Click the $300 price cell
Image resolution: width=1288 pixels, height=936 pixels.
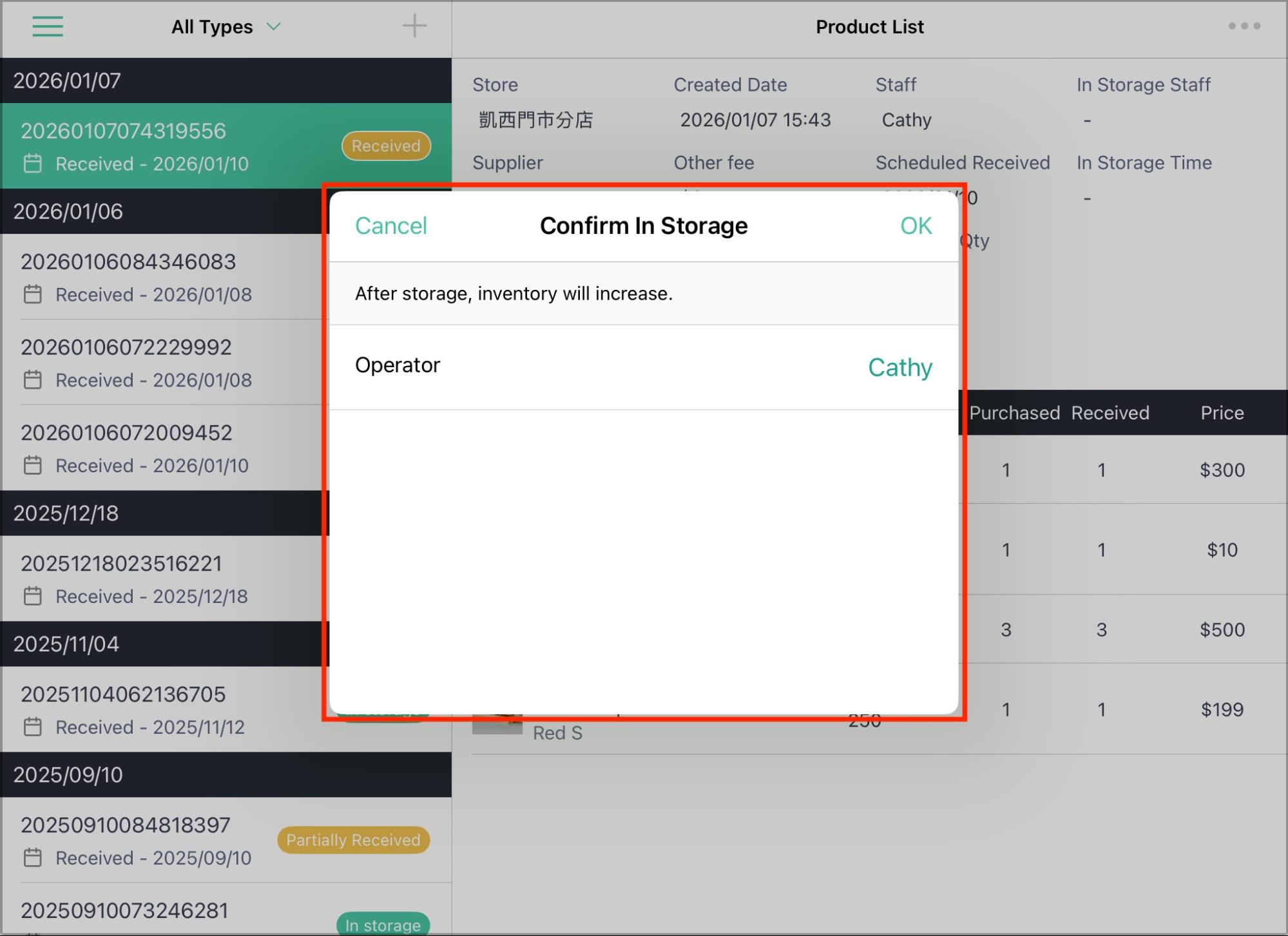(1222, 470)
